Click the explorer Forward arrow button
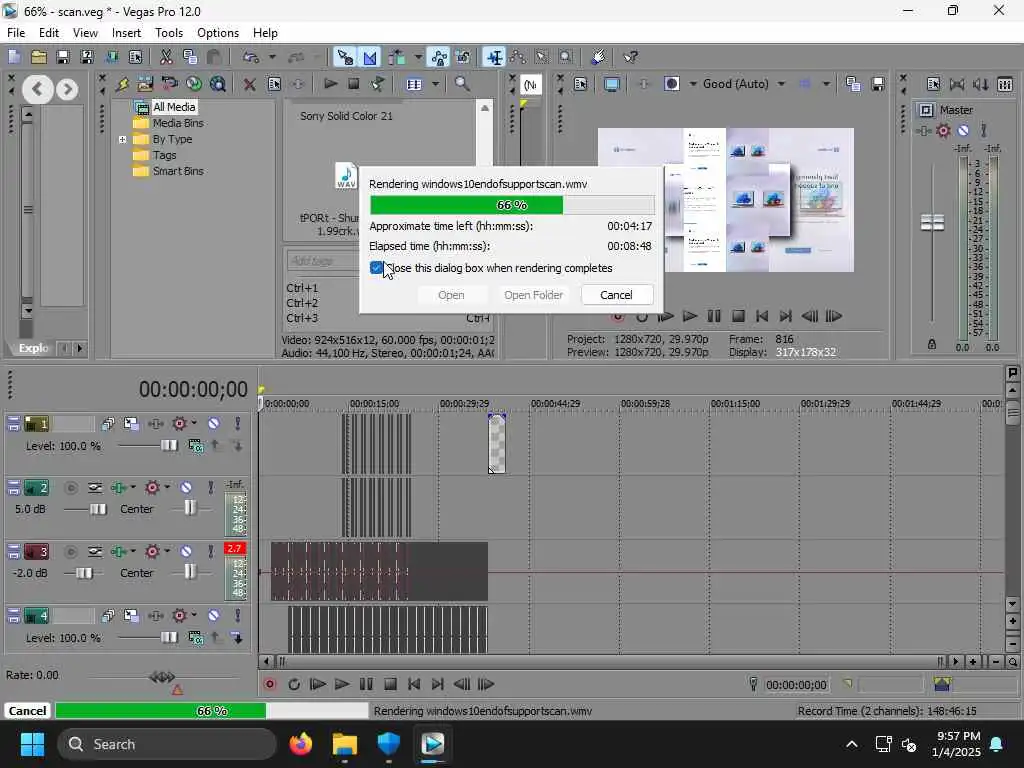 [67, 88]
